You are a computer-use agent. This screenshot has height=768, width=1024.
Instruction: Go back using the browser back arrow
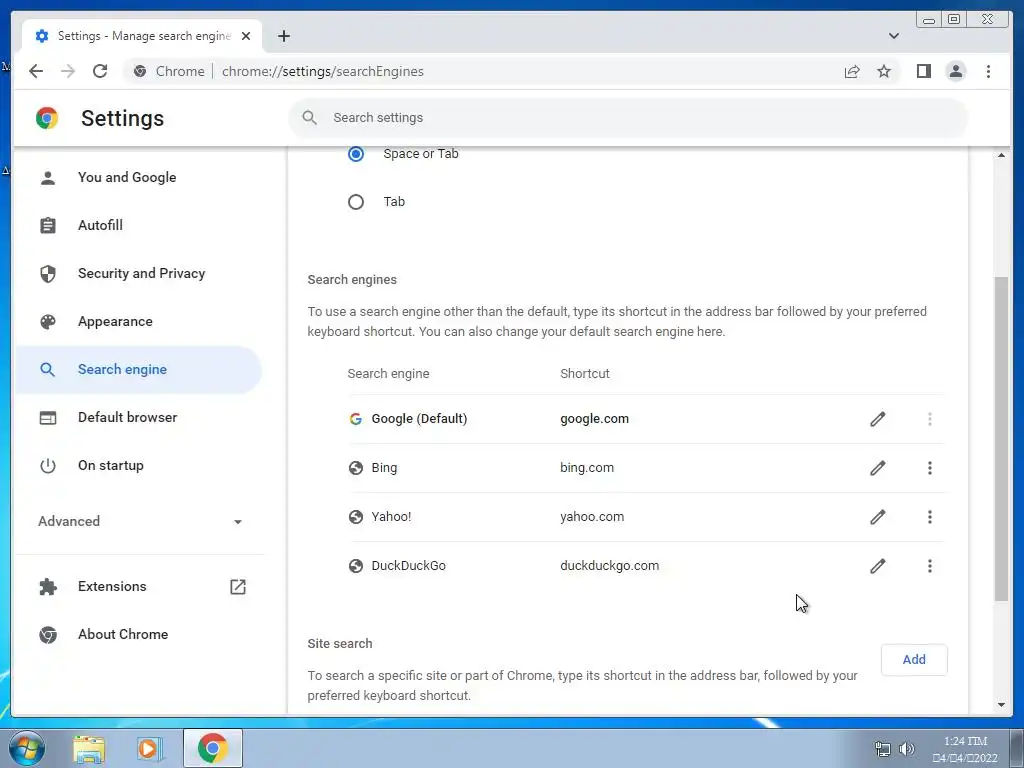coord(36,71)
